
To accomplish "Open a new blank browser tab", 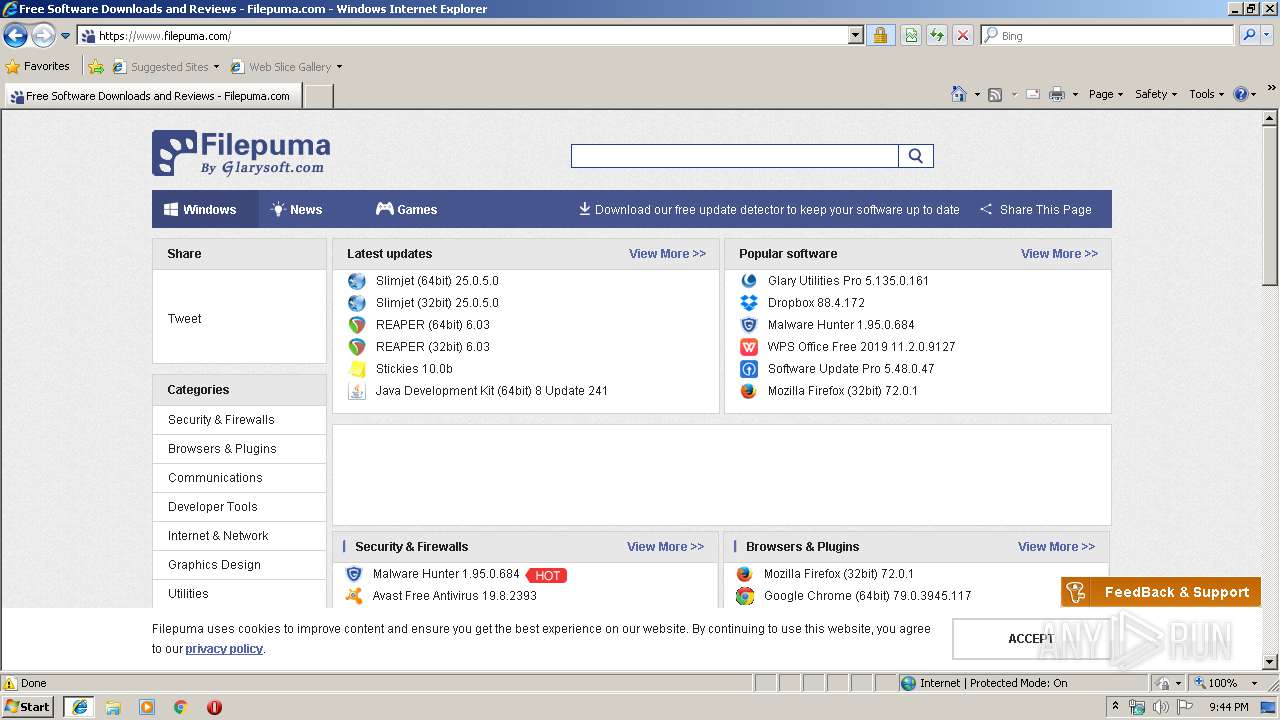I will (318, 96).
